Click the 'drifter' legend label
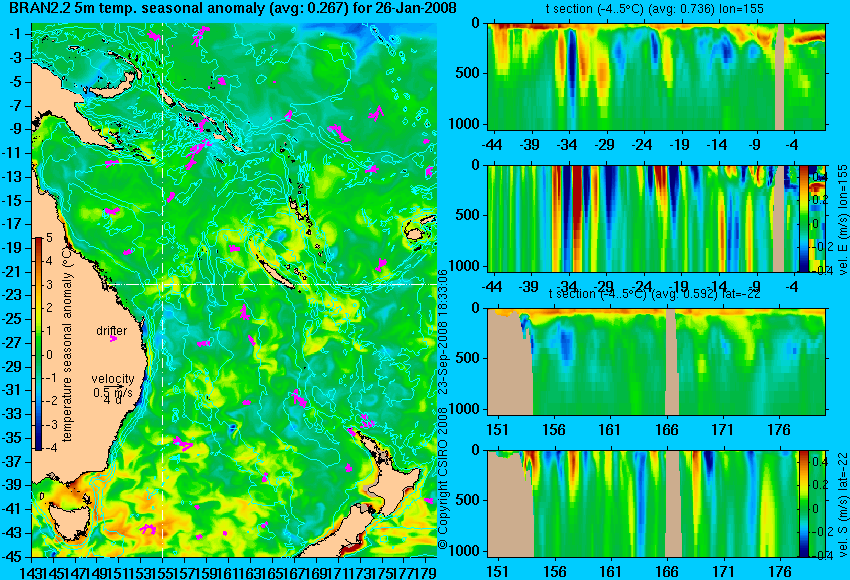Viewport: 850px width, 580px height. (x=112, y=331)
